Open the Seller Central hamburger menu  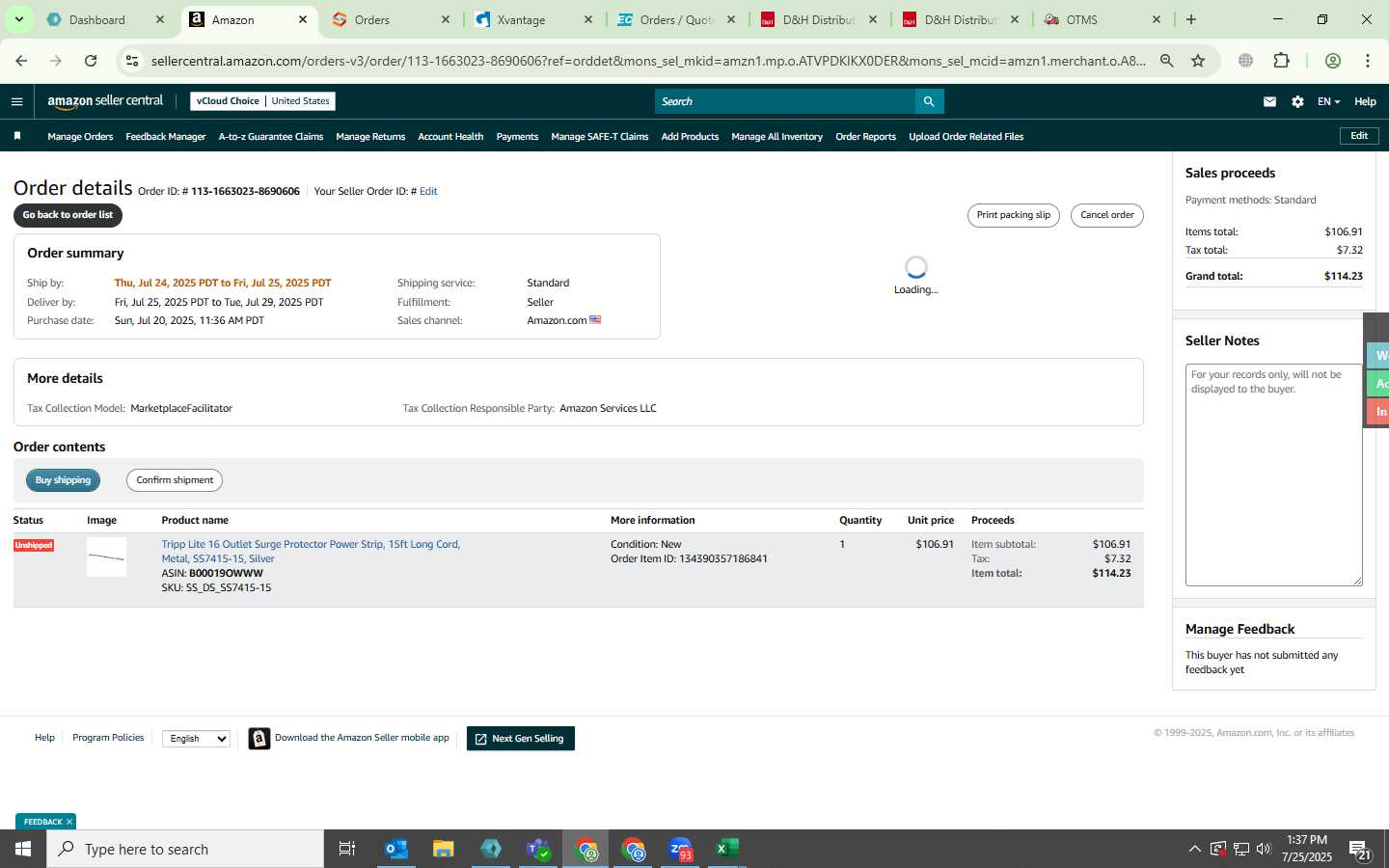(16, 101)
